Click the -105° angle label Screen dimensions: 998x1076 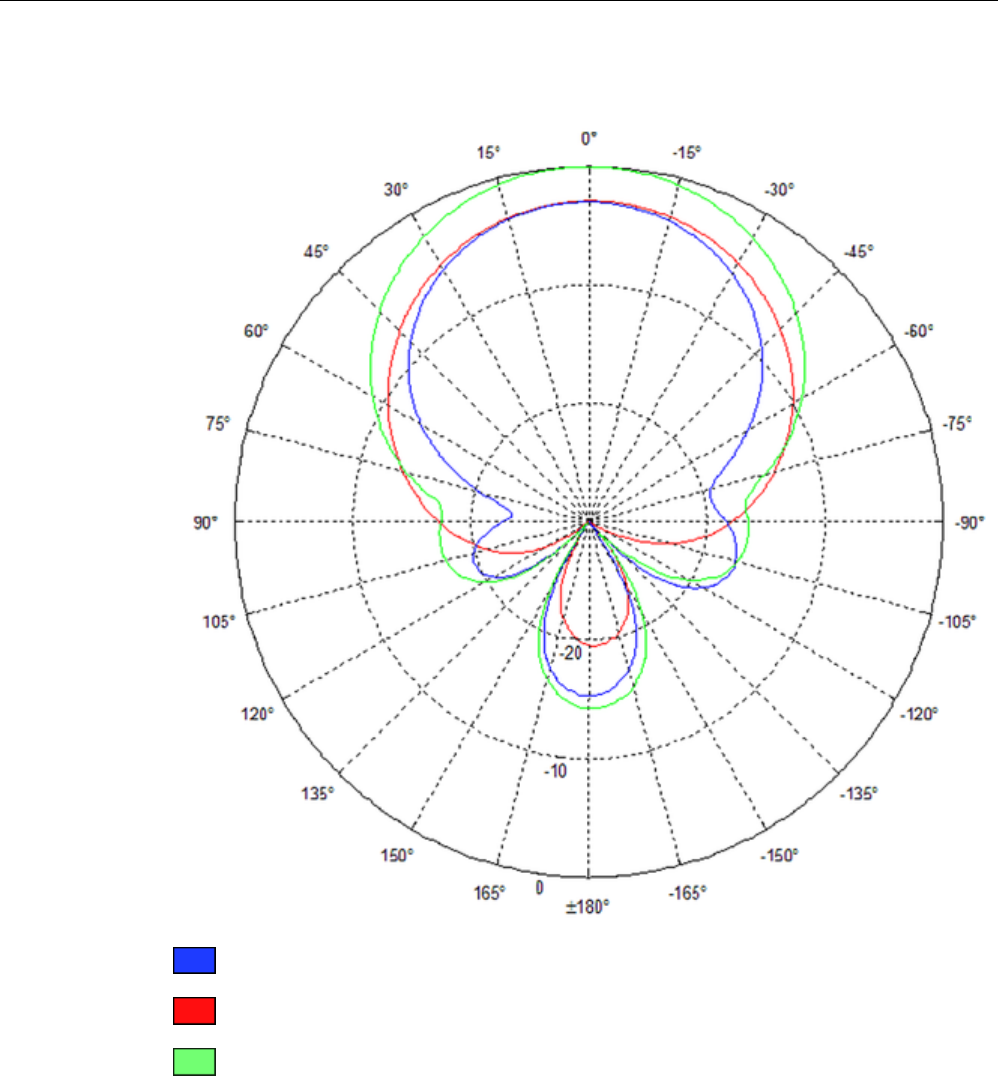(957, 622)
